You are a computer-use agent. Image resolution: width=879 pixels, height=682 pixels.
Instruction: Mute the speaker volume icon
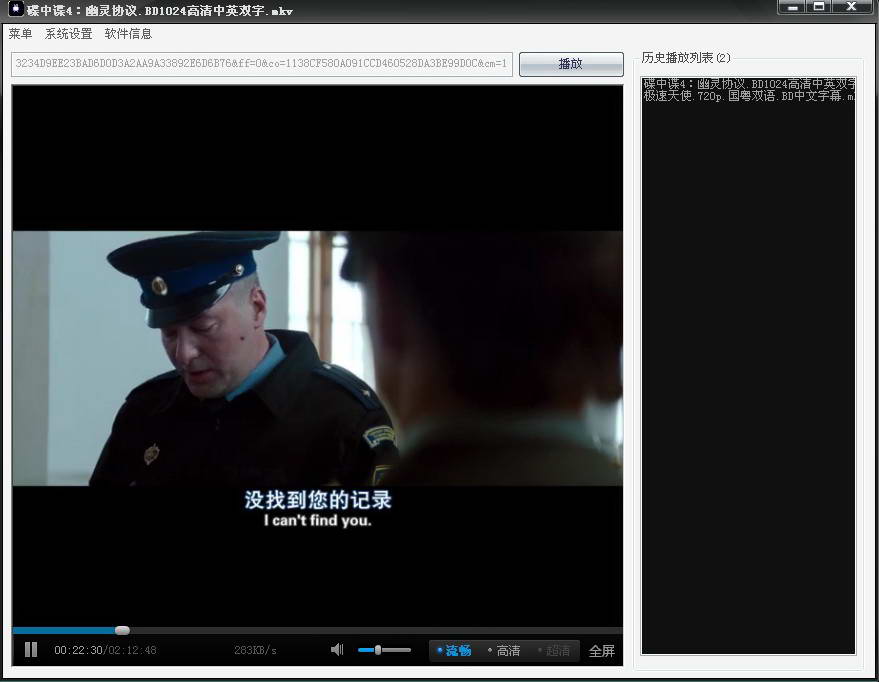[337, 649]
